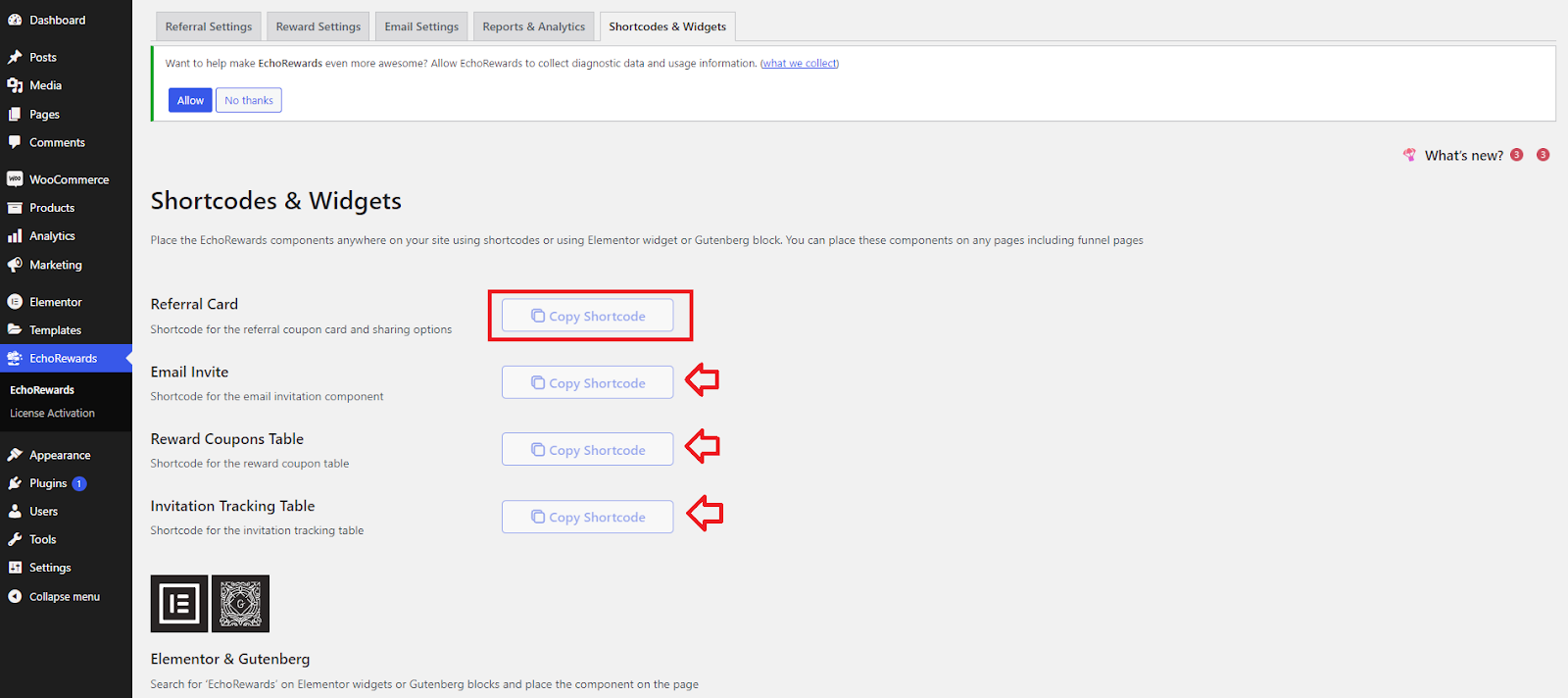Viewport: 1568px width, 698px height.
Task: Switch to the Referral Settings tab
Action: point(209,26)
